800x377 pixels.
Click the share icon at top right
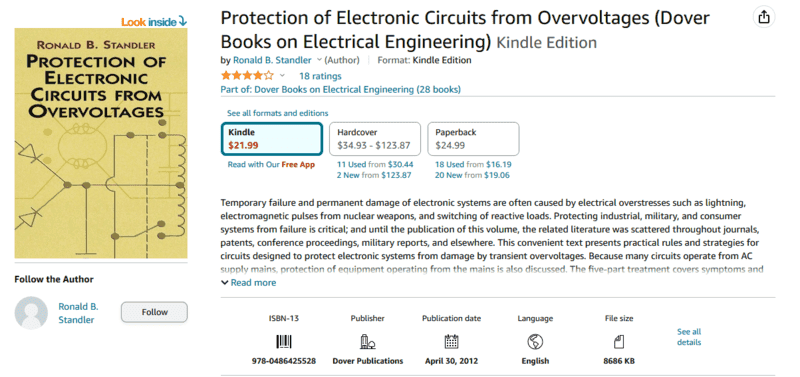[764, 17]
